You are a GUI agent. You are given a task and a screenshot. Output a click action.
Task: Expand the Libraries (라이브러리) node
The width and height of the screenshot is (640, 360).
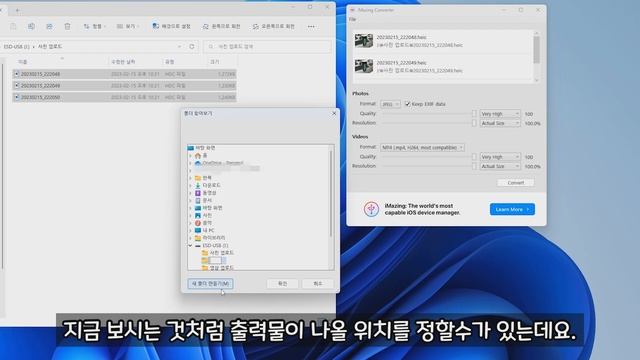click(190, 238)
